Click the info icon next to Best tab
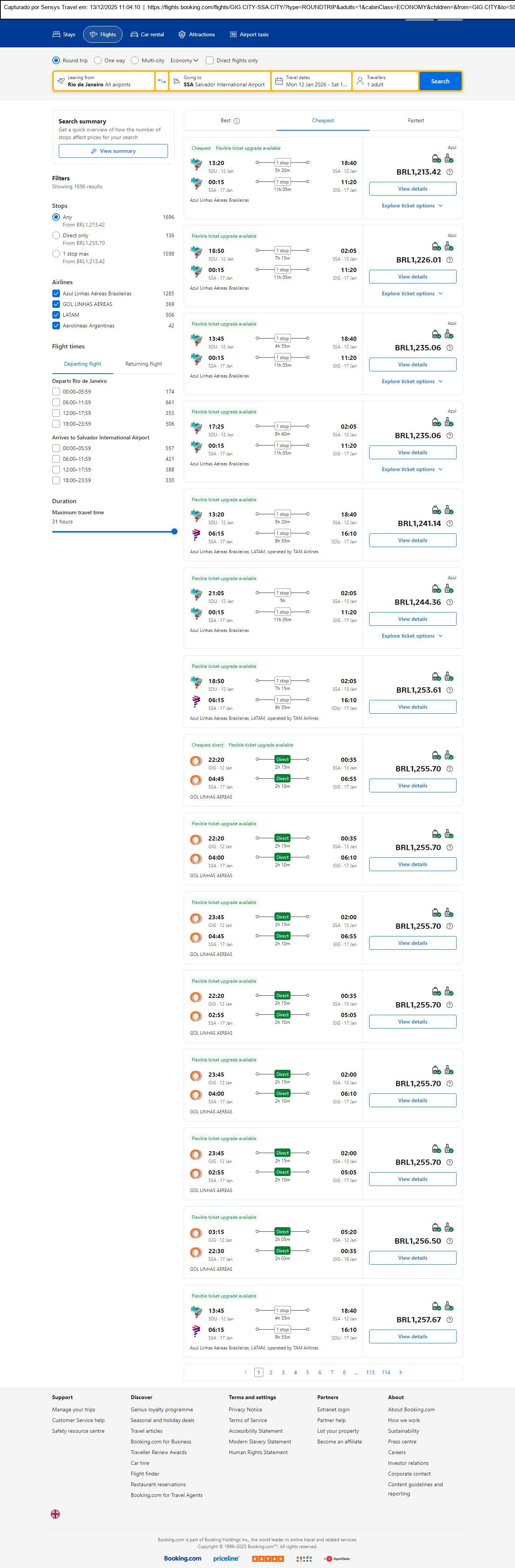Image resolution: width=515 pixels, height=1568 pixels. tap(237, 121)
